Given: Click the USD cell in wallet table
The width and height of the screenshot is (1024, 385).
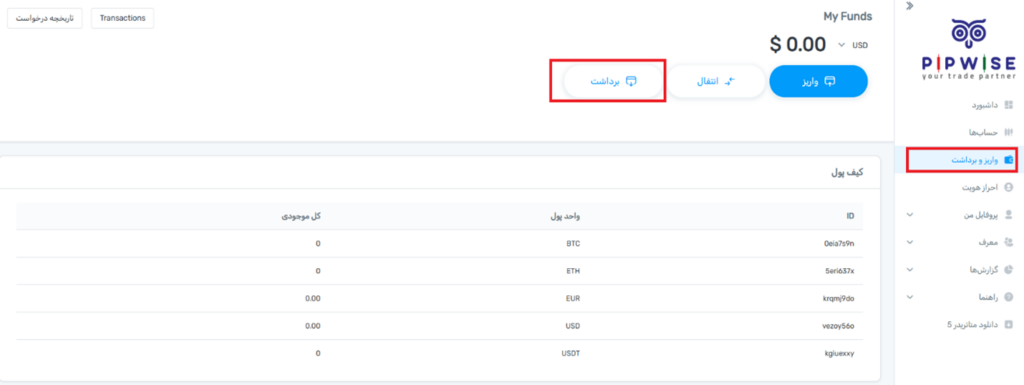Looking at the screenshot, I should 573,326.
